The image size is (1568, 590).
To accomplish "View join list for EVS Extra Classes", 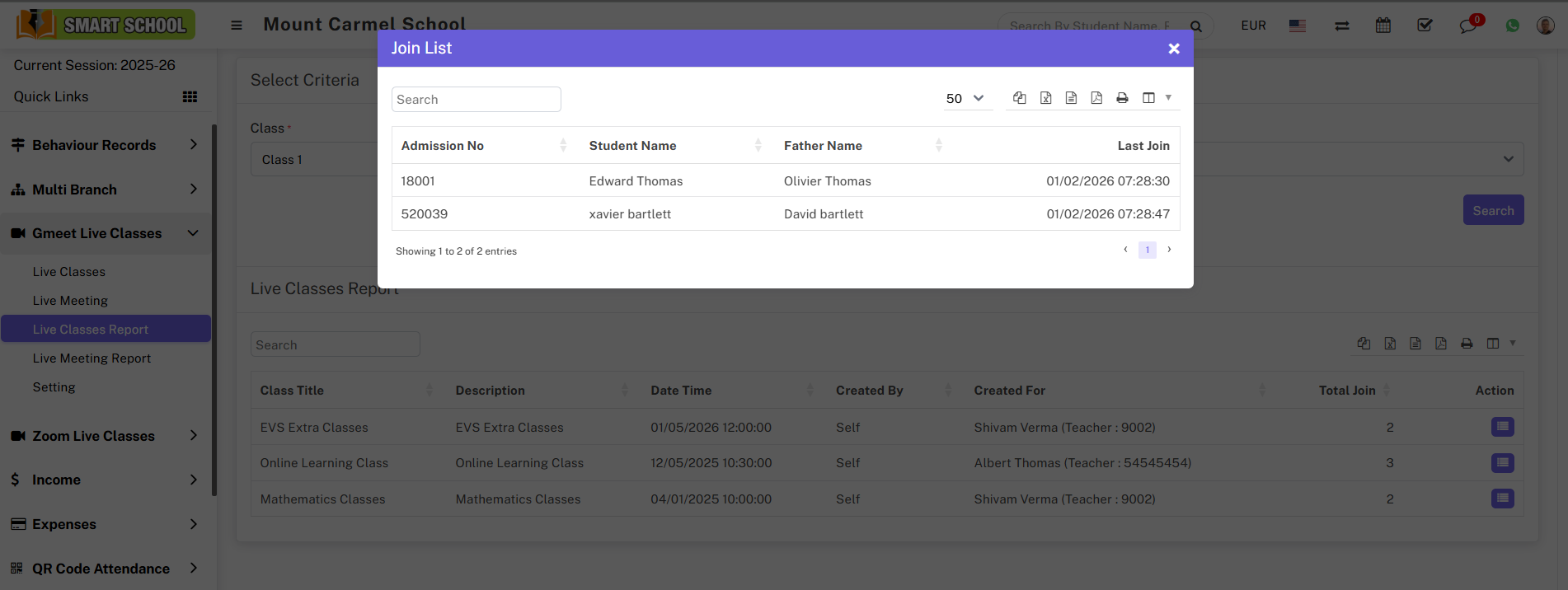I will tap(1503, 427).
